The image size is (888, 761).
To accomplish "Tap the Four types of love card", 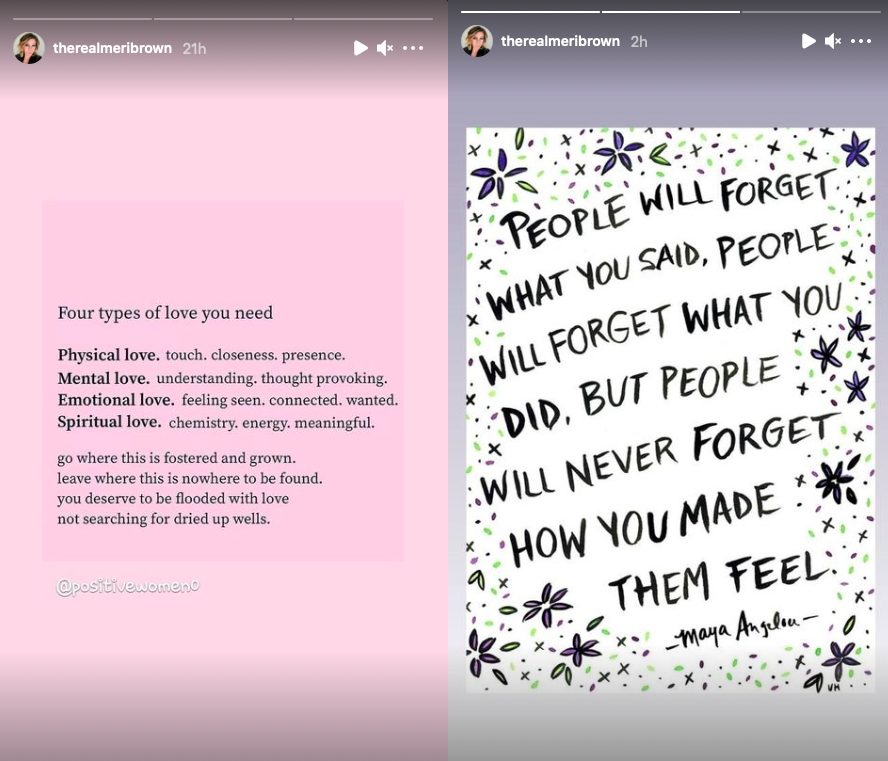I will pos(223,380).
